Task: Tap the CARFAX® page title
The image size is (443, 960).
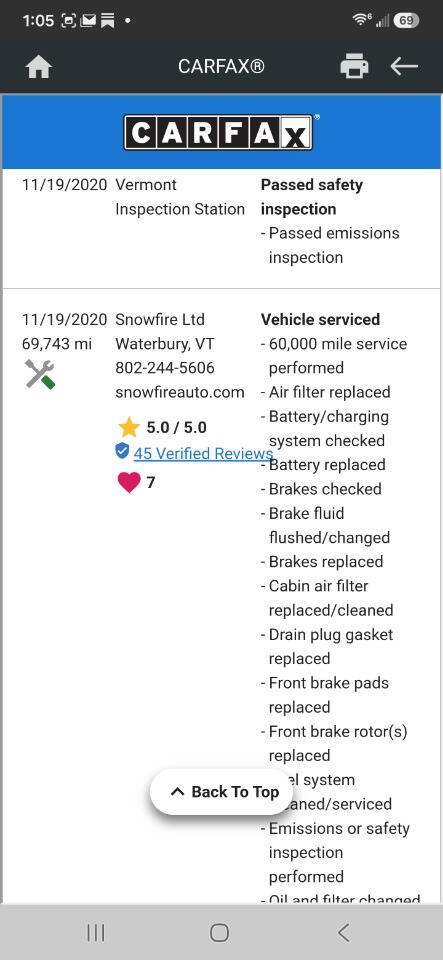Action: (x=222, y=66)
